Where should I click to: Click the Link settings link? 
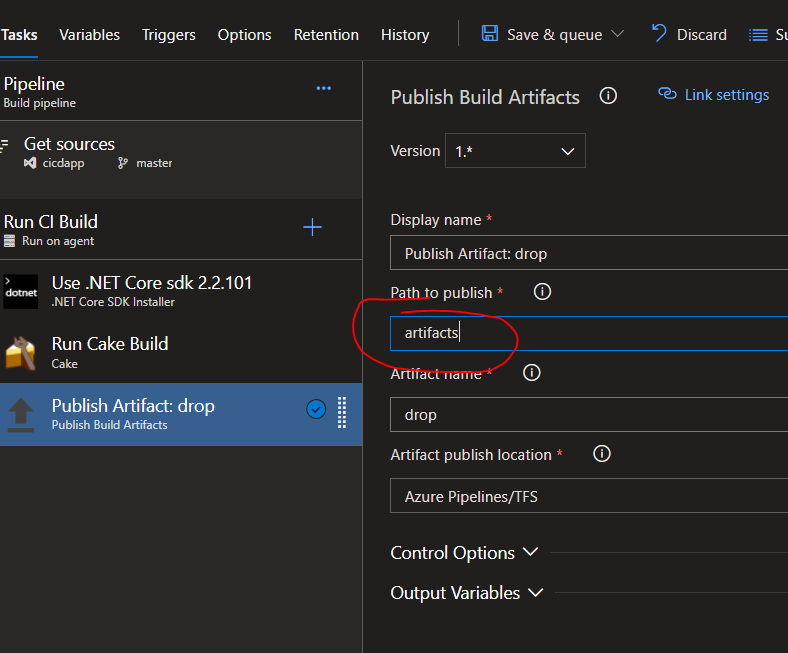coord(713,95)
